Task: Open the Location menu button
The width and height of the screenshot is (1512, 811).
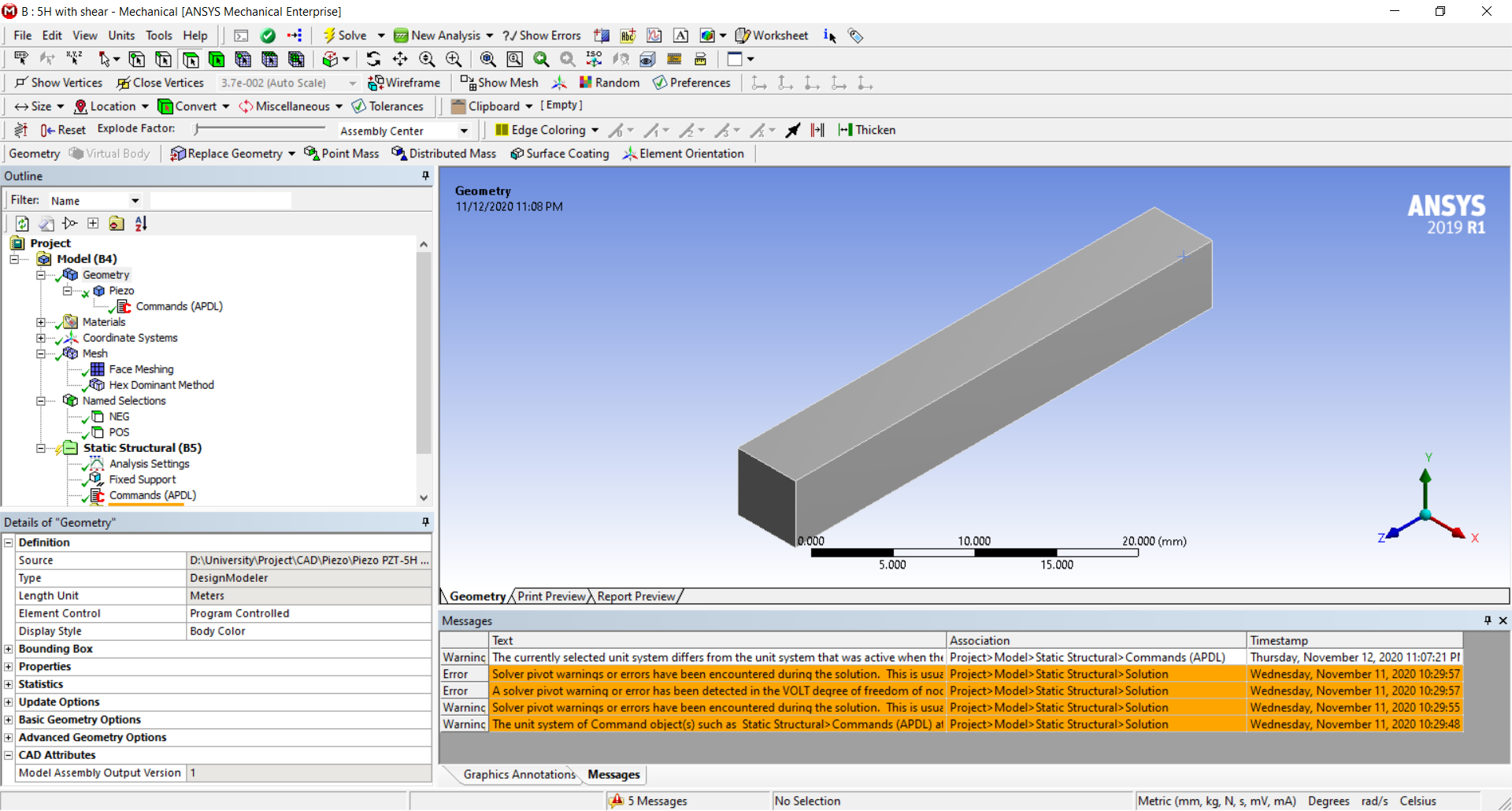Action: tap(111, 106)
